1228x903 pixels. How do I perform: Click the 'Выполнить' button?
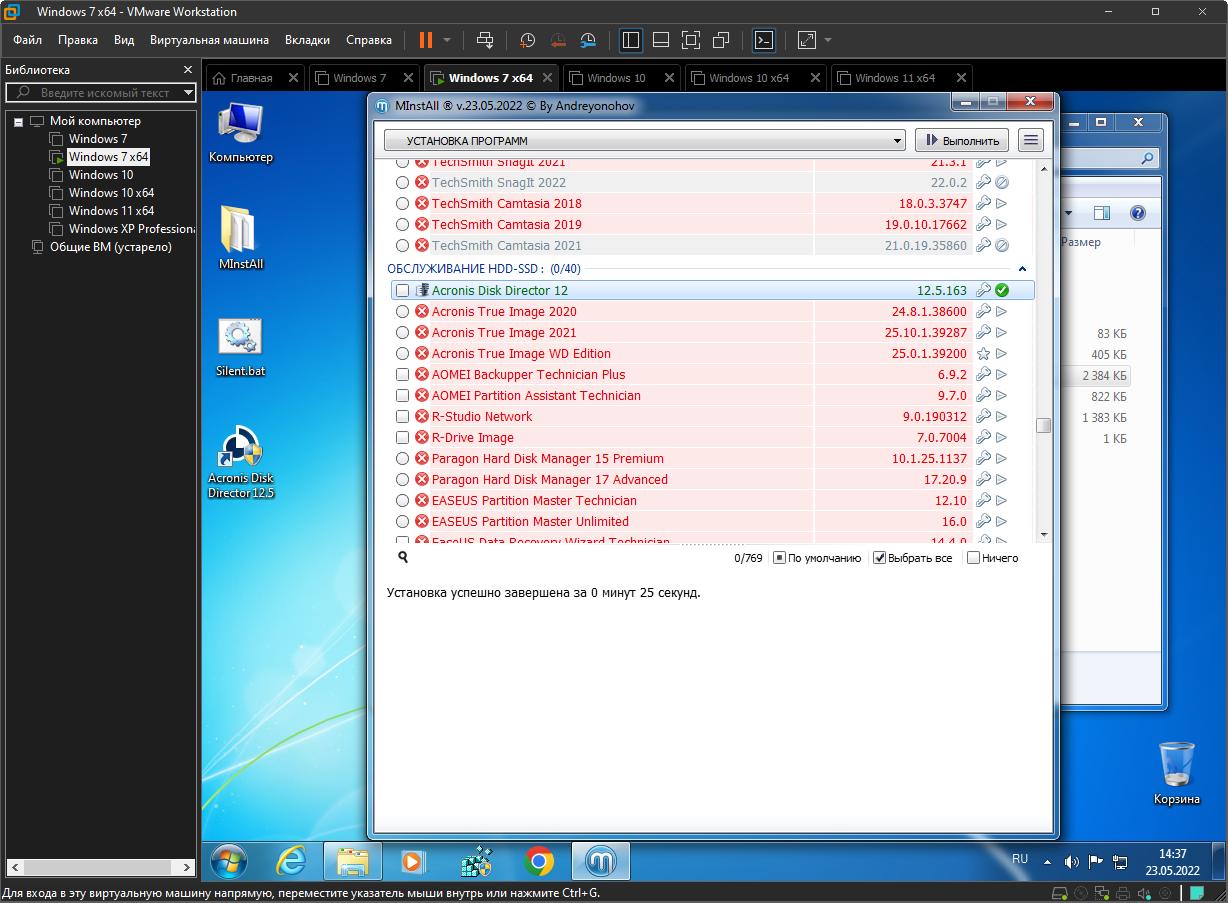click(x=961, y=141)
